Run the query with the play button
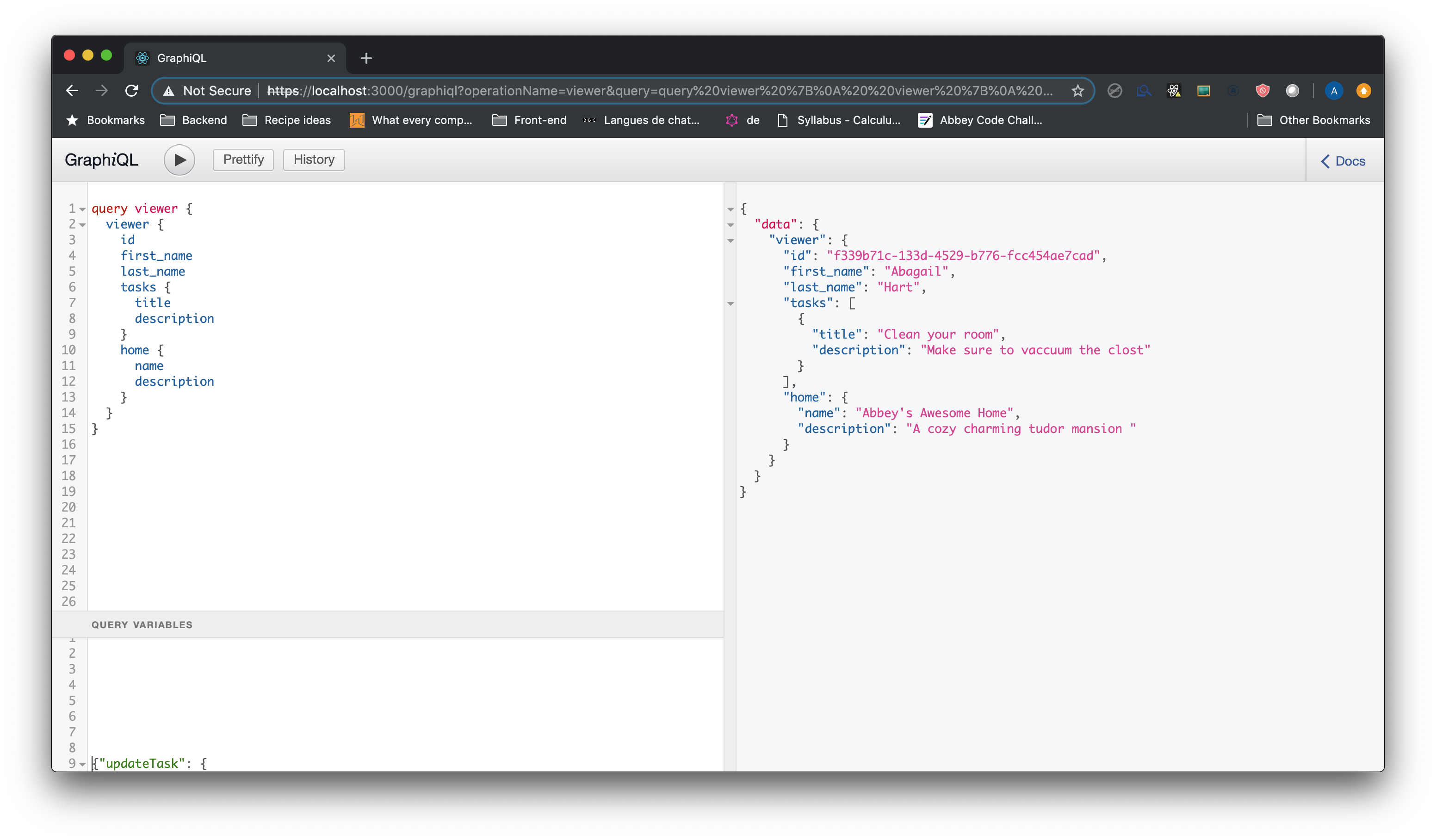This screenshot has width=1436, height=840. coord(179,160)
